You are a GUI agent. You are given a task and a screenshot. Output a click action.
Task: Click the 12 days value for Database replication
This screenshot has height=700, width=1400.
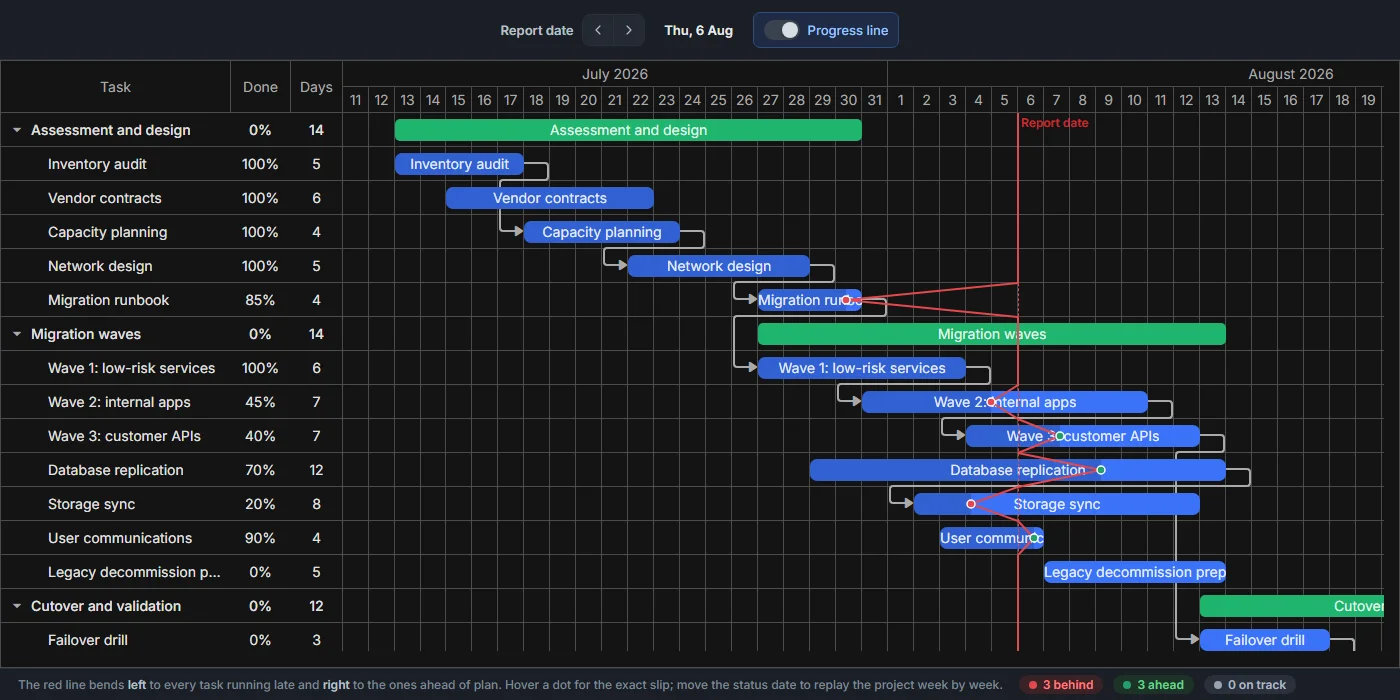(316, 470)
